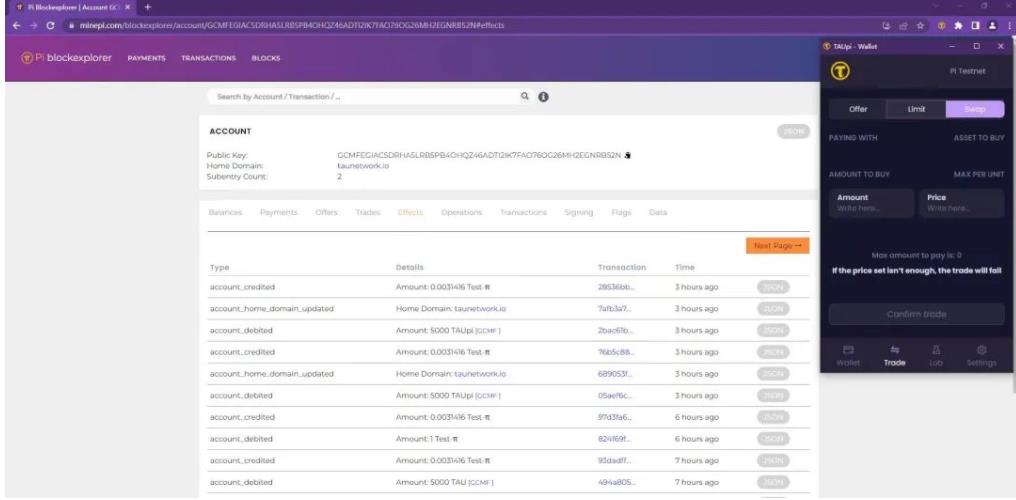Viewport: 1016px width, 500px height.
Task: Switch to the Flags tab
Action: 621,212
